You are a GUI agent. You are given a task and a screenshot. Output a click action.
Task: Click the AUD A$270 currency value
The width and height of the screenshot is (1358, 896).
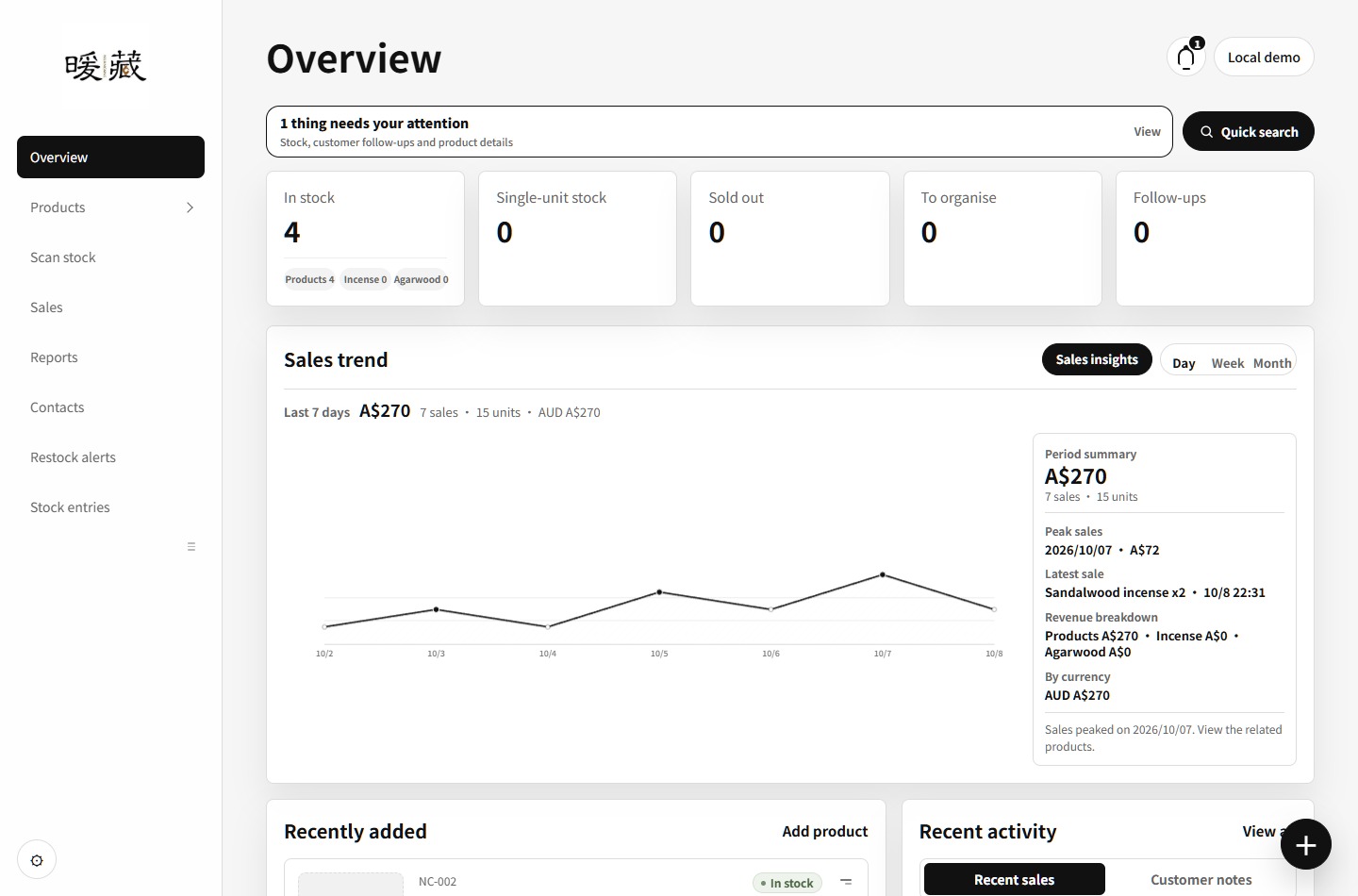1077,695
